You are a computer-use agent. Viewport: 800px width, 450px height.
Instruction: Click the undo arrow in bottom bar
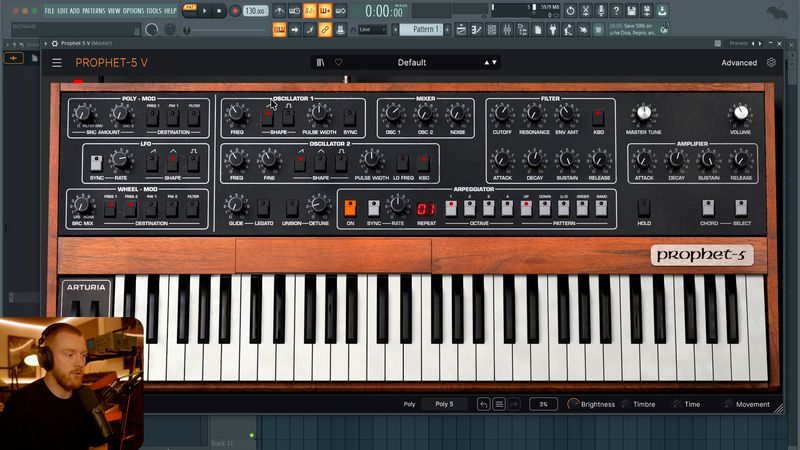point(483,404)
